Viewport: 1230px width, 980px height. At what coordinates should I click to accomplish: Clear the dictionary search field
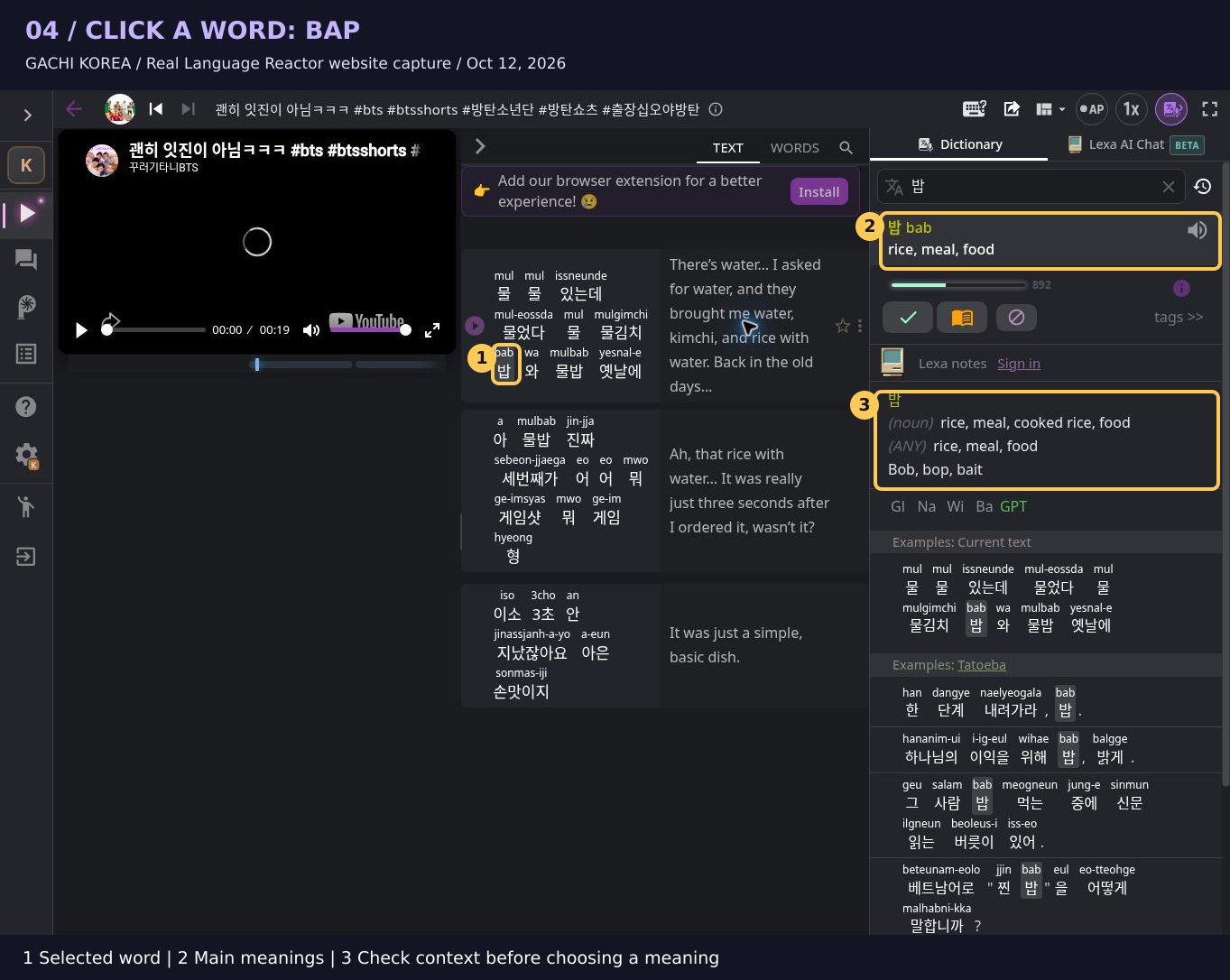point(1169,187)
